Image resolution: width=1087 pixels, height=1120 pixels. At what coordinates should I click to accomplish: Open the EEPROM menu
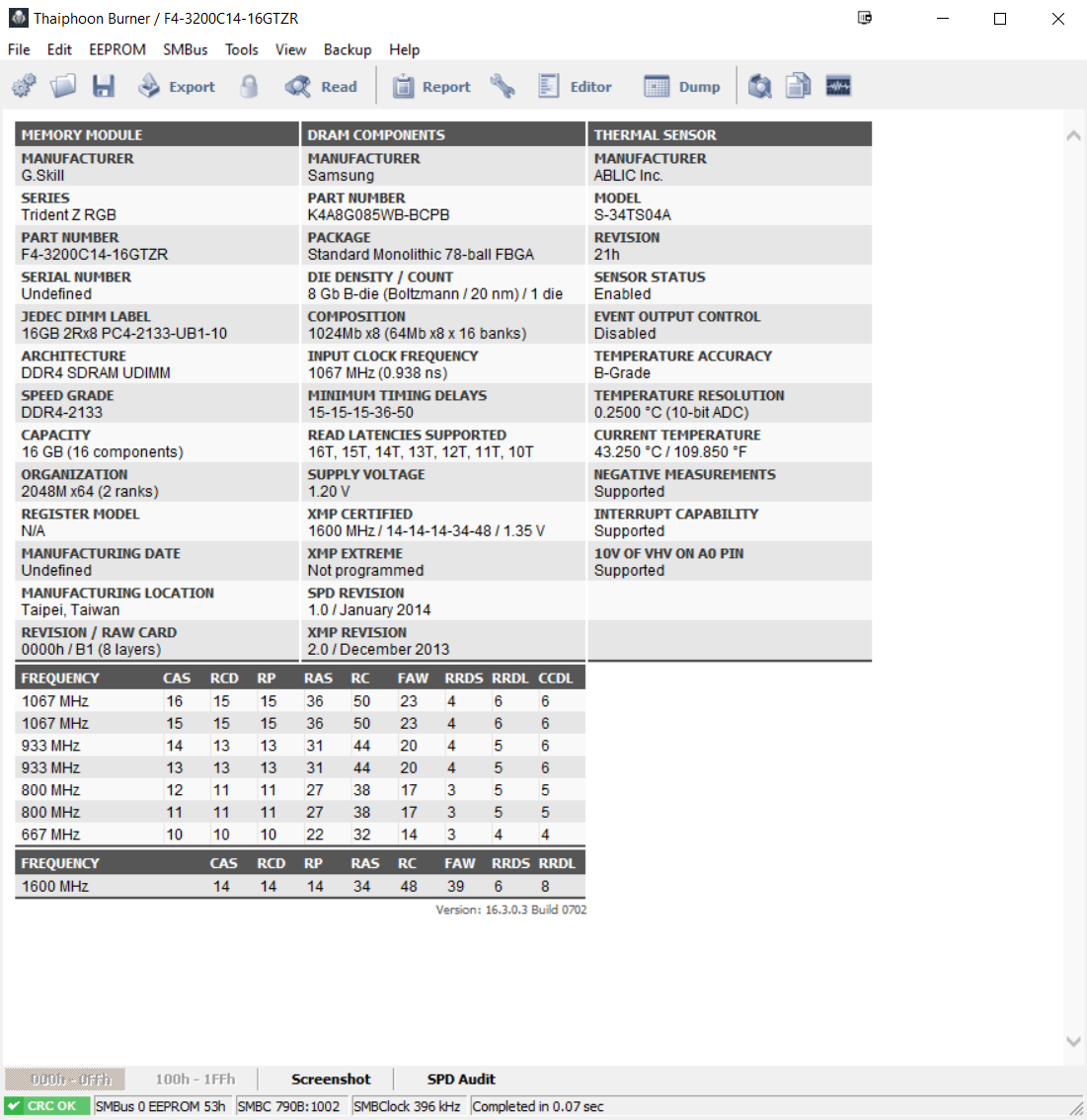pyautogui.click(x=117, y=49)
